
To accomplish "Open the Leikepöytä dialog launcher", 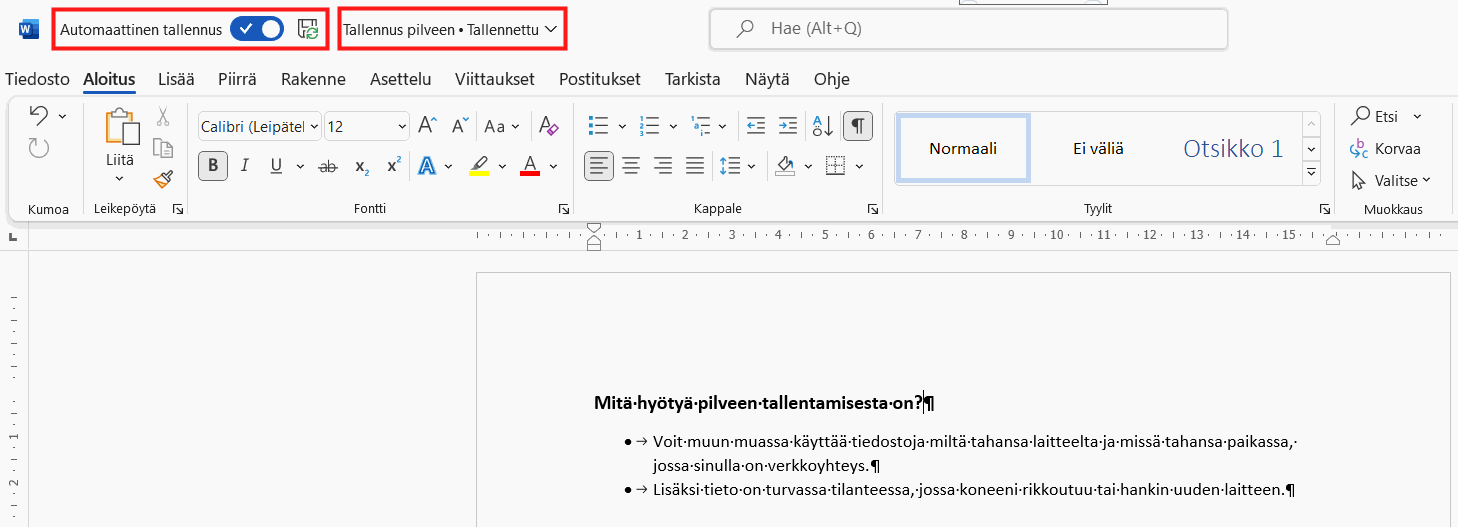I will [x=177, y=209].
